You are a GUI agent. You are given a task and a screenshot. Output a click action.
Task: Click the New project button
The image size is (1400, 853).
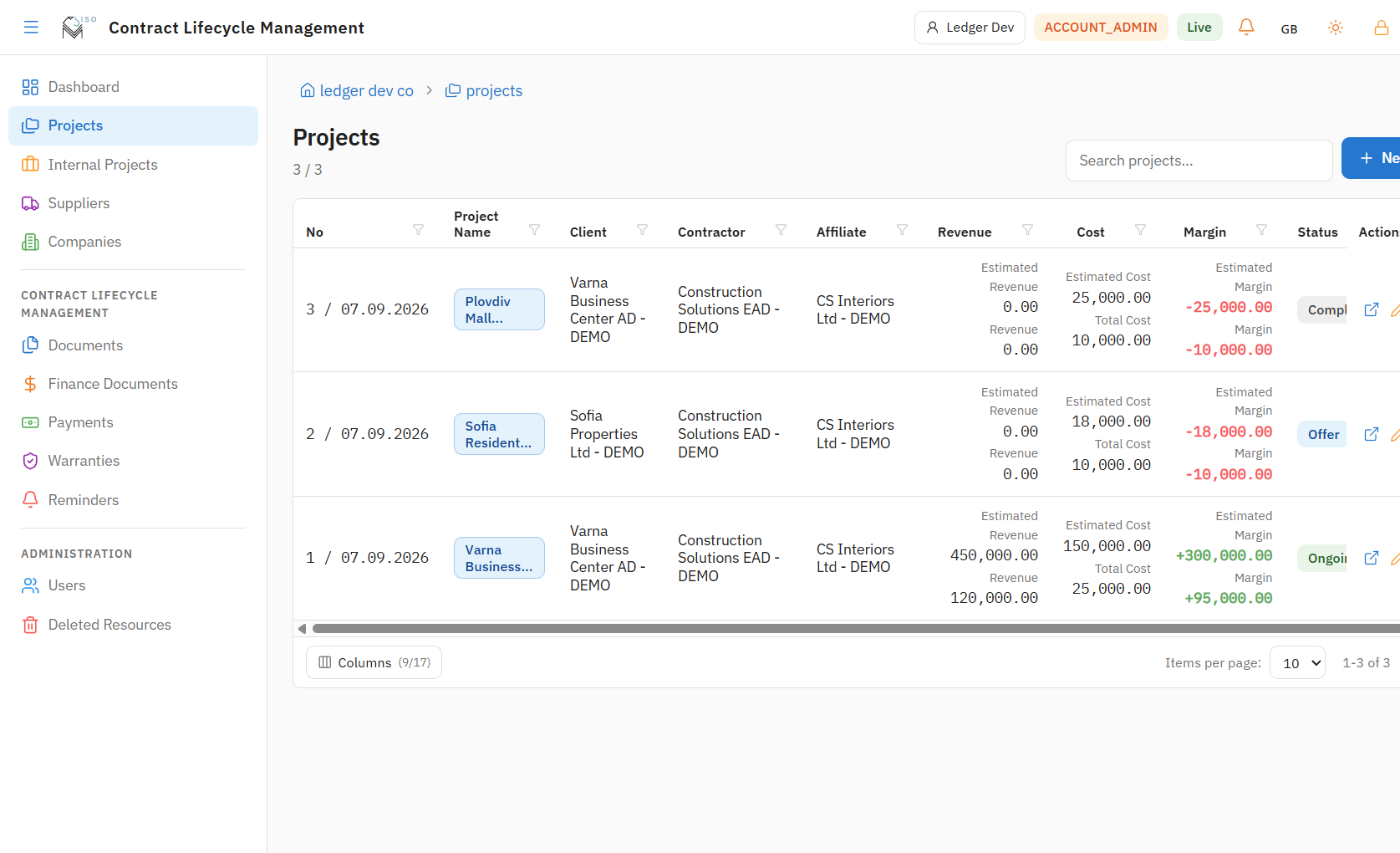click(1371, 158)
